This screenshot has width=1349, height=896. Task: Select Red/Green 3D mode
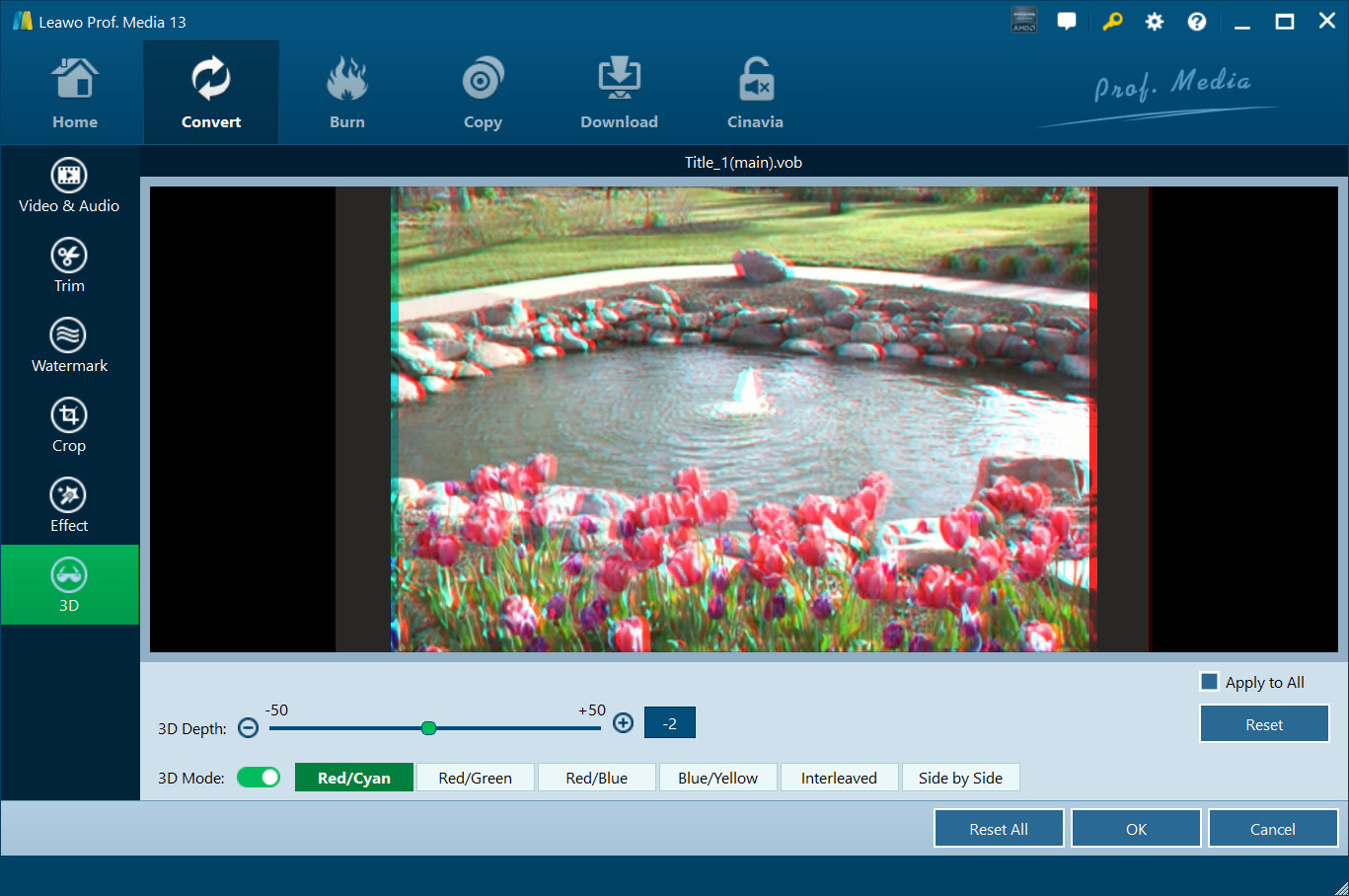[x=475, y=778]
